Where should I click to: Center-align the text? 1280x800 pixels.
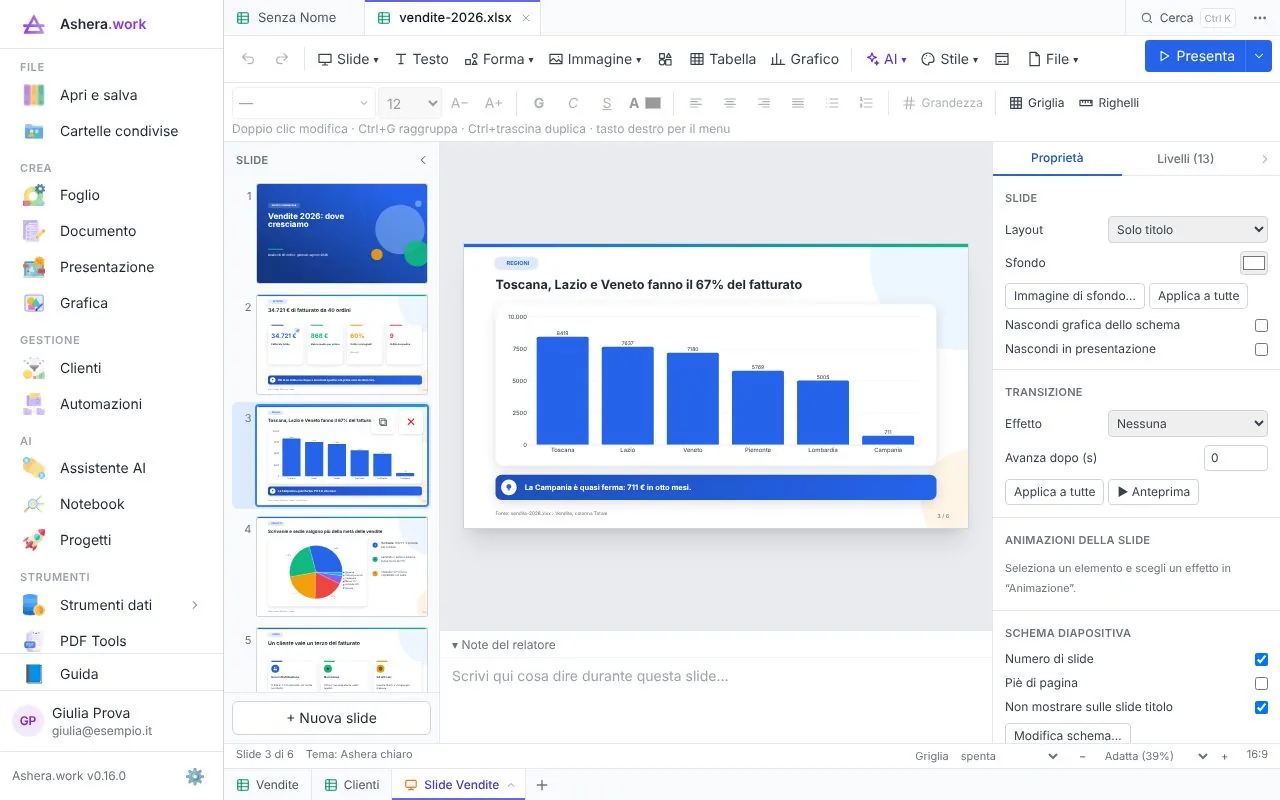pyautogui.click(x=730, y=103)
